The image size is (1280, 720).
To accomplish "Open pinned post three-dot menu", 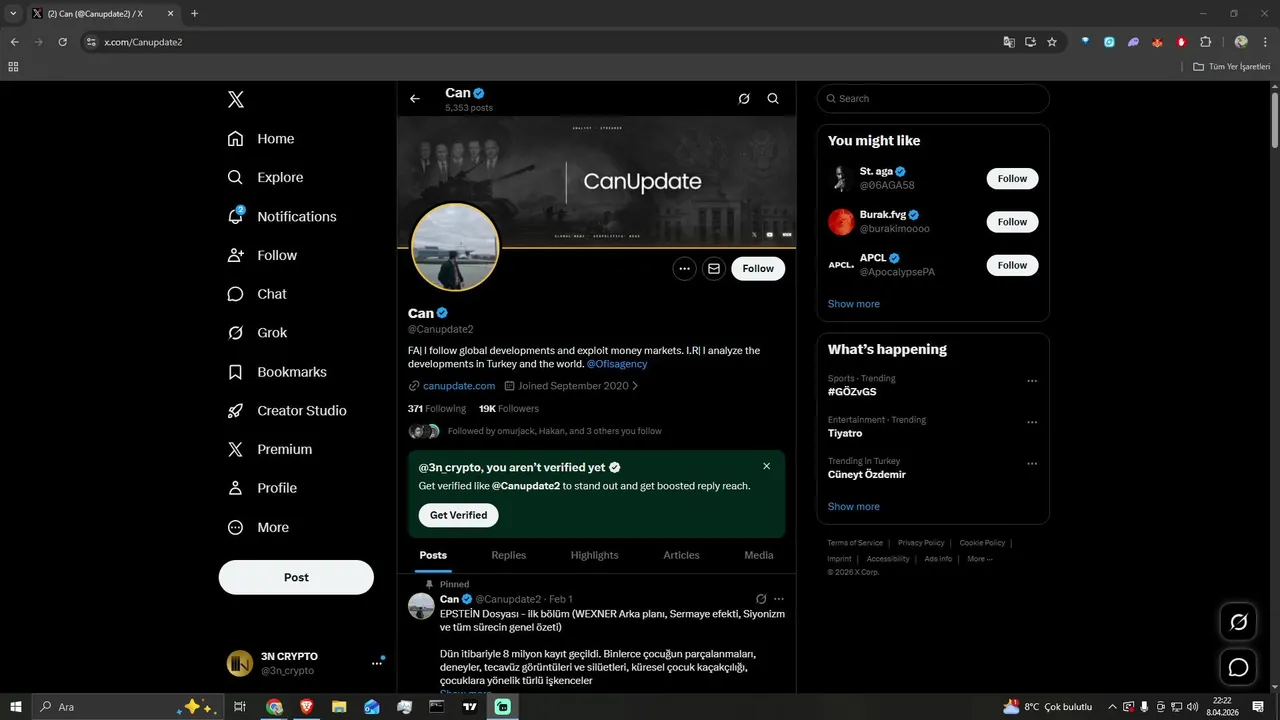I will pyautogui.click(x=779, y=599).
